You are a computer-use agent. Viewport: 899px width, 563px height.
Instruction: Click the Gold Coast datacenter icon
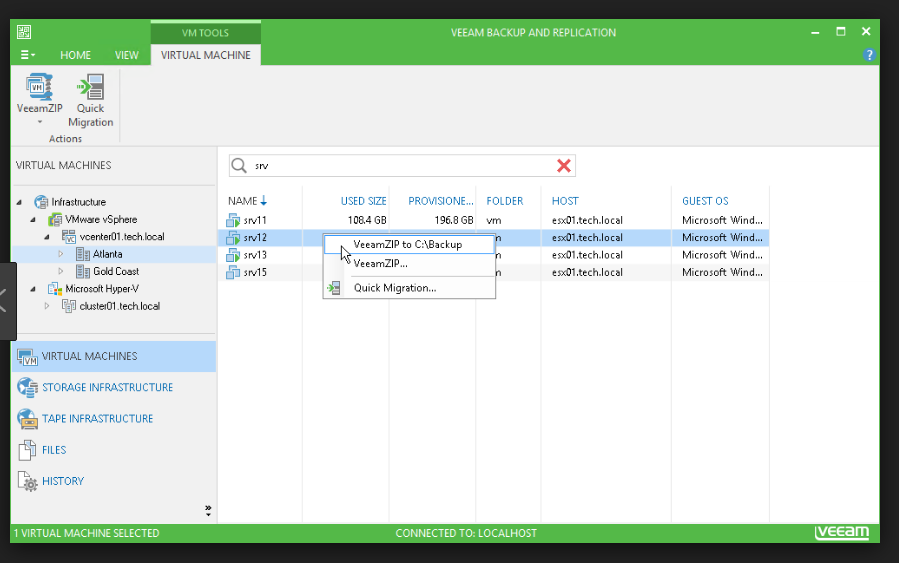(83, 271)
